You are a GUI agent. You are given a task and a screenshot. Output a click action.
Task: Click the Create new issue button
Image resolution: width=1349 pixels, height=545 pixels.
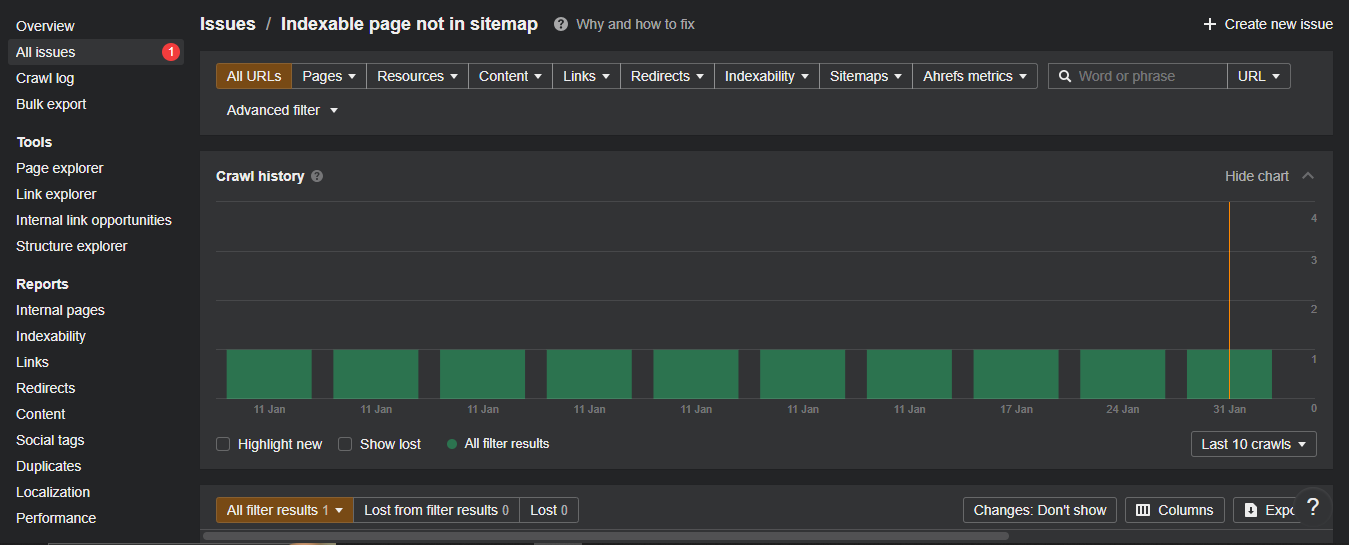pyautogui.click(x=1268, y=24)
